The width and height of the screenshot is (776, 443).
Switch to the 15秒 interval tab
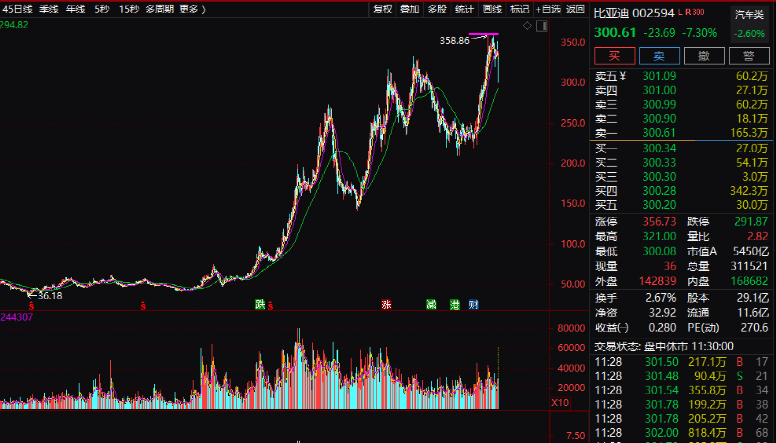click(129, 9)
